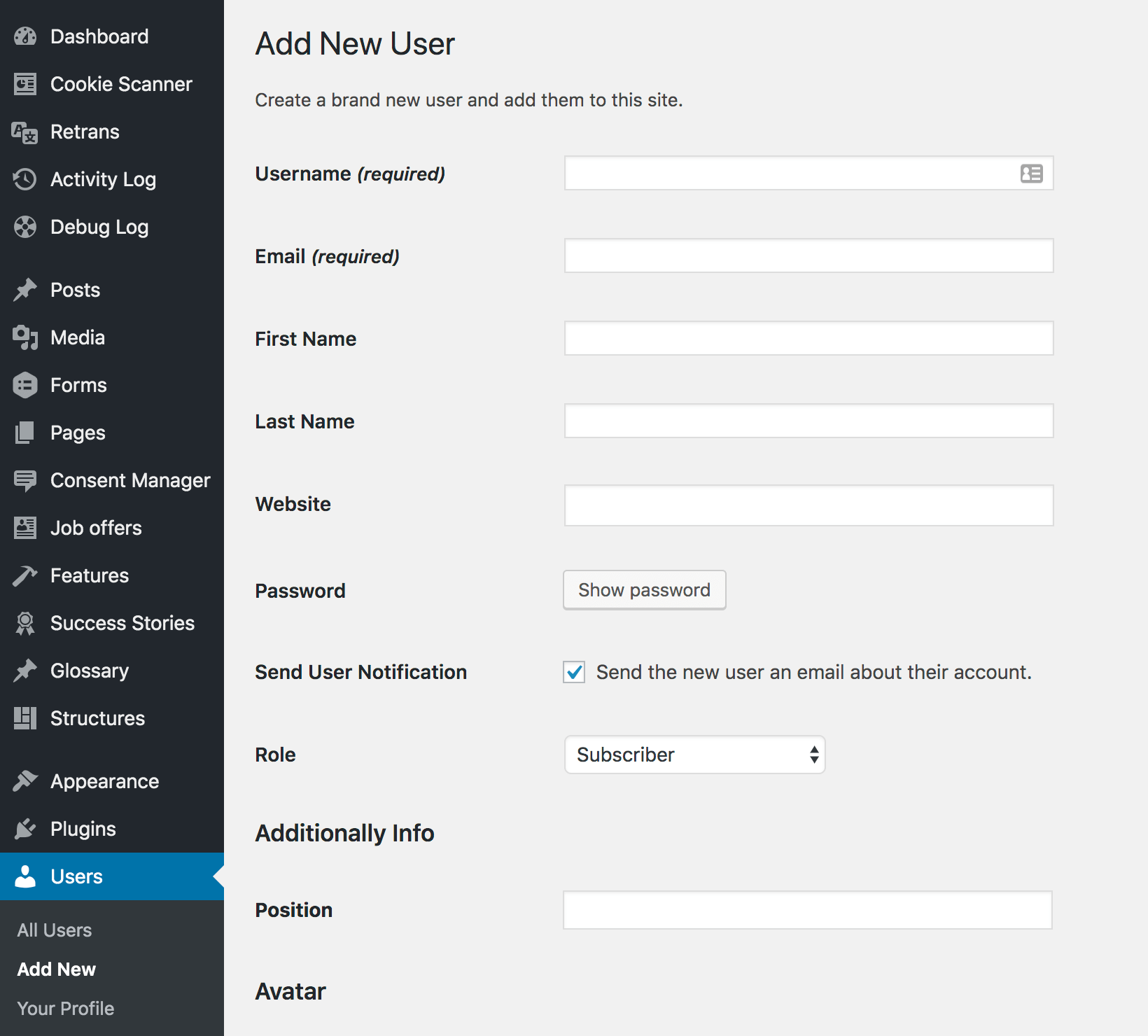Image resolution: width=1148 pixels, height=1036 pixels.
Task: Click the Success Stories award icon
Action: [25, 623]
